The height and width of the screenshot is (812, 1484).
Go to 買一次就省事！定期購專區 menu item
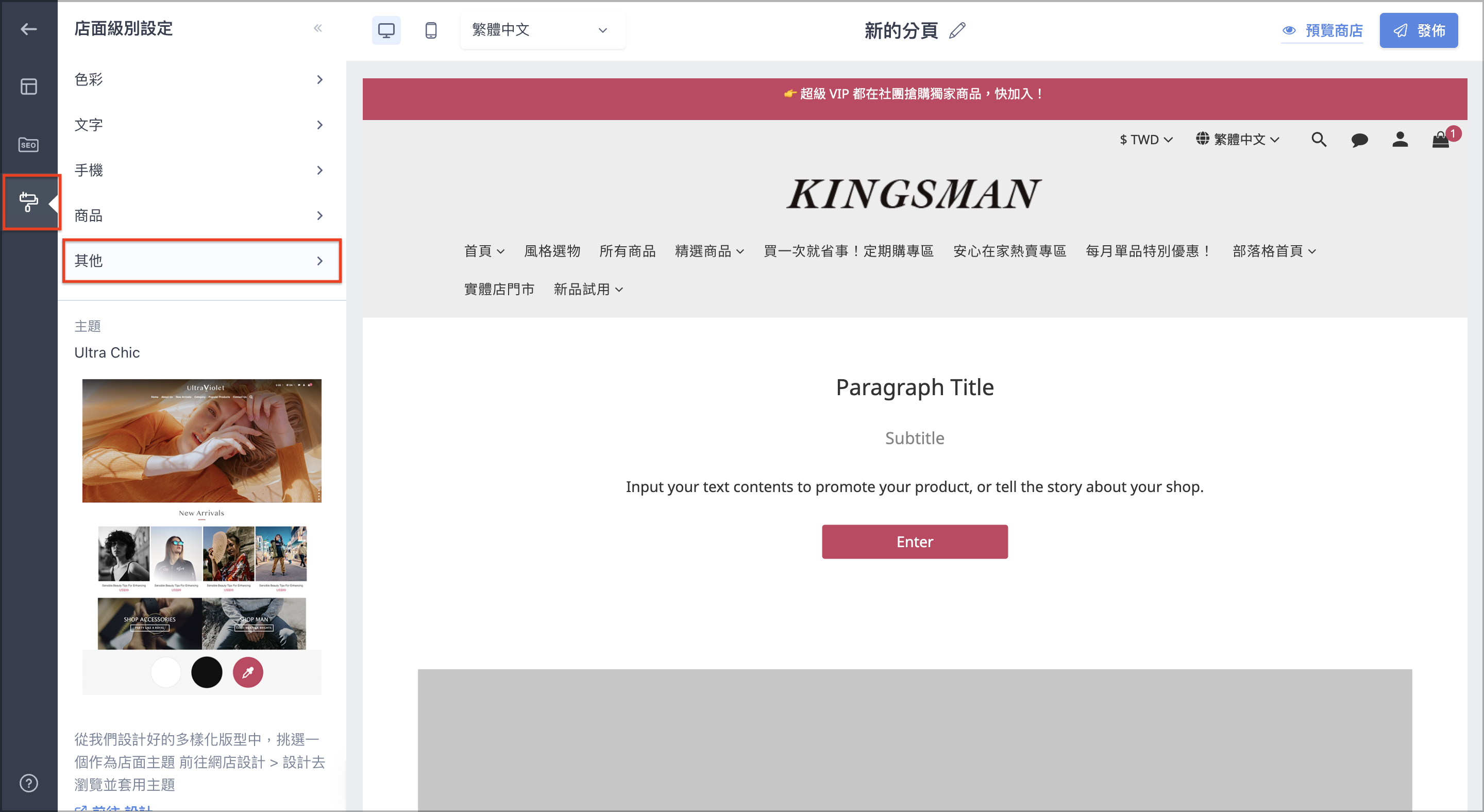[x=848, y=251]
